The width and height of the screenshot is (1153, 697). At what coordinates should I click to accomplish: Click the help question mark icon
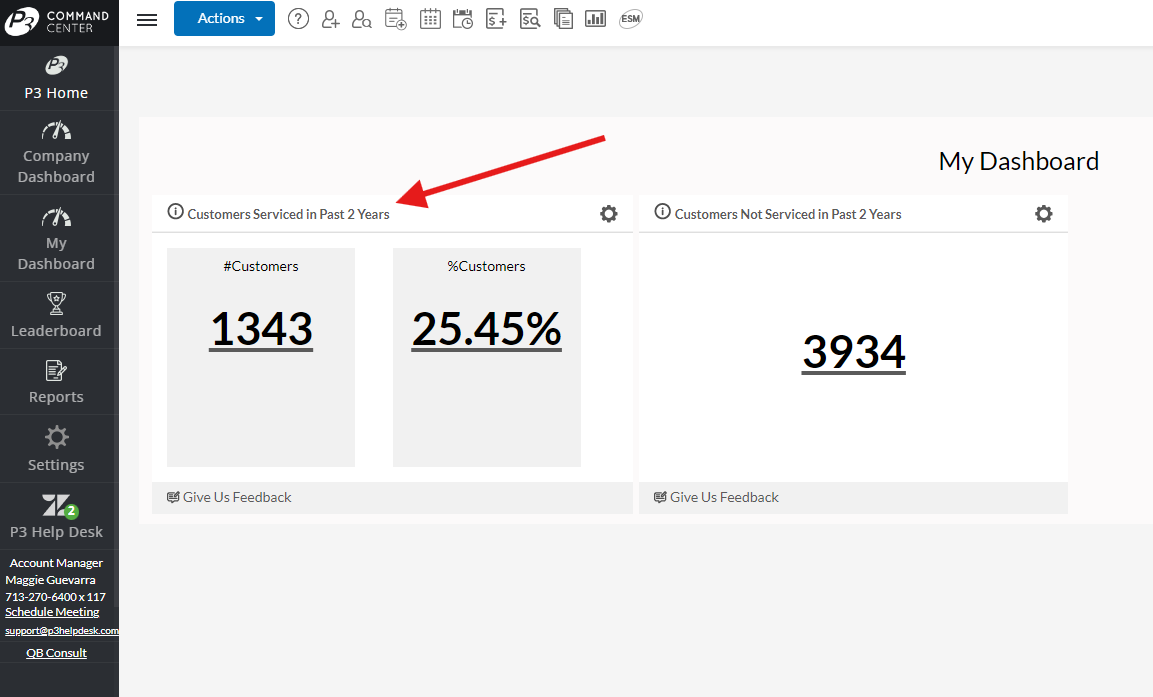click(298, 19)
